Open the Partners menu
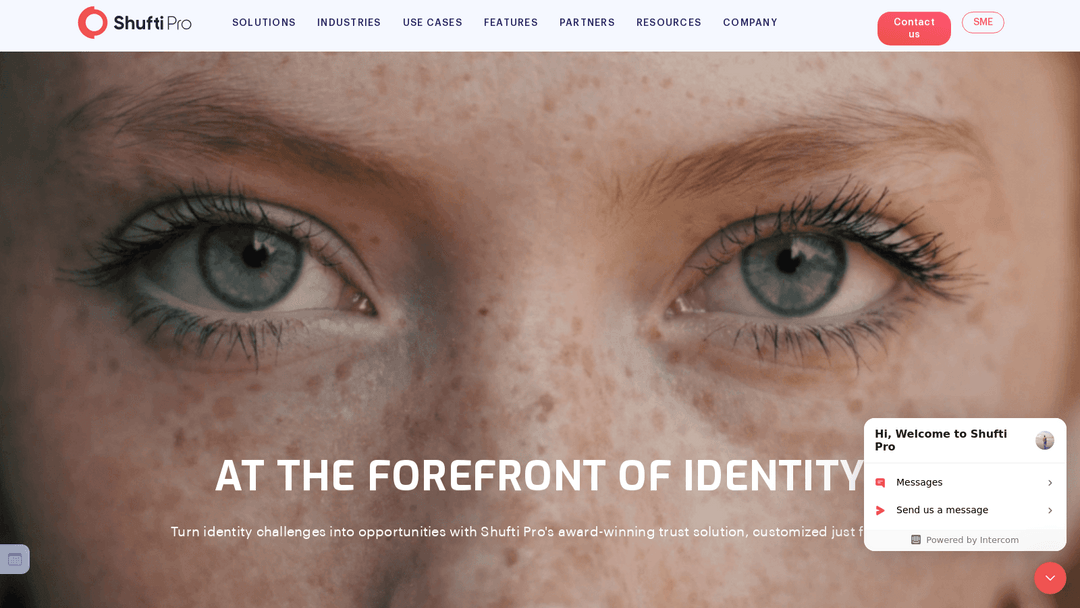 [587, 23]
